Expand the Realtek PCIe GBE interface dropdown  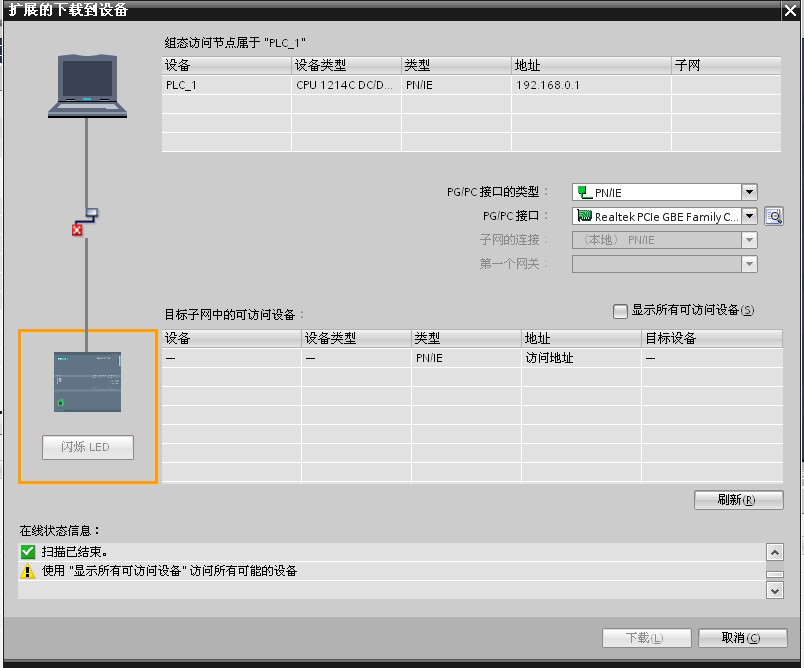tap(749, 216)
